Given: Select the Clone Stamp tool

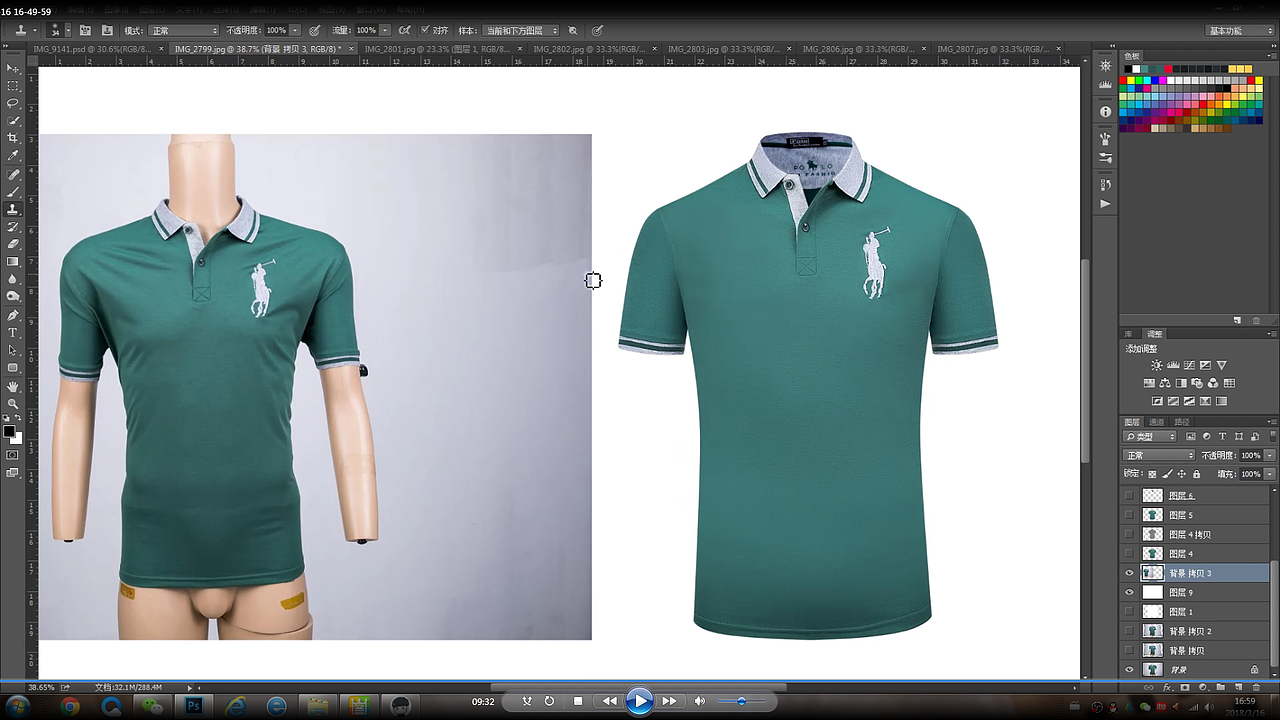Looking at the screenshot, I should [x=13, y=209].
